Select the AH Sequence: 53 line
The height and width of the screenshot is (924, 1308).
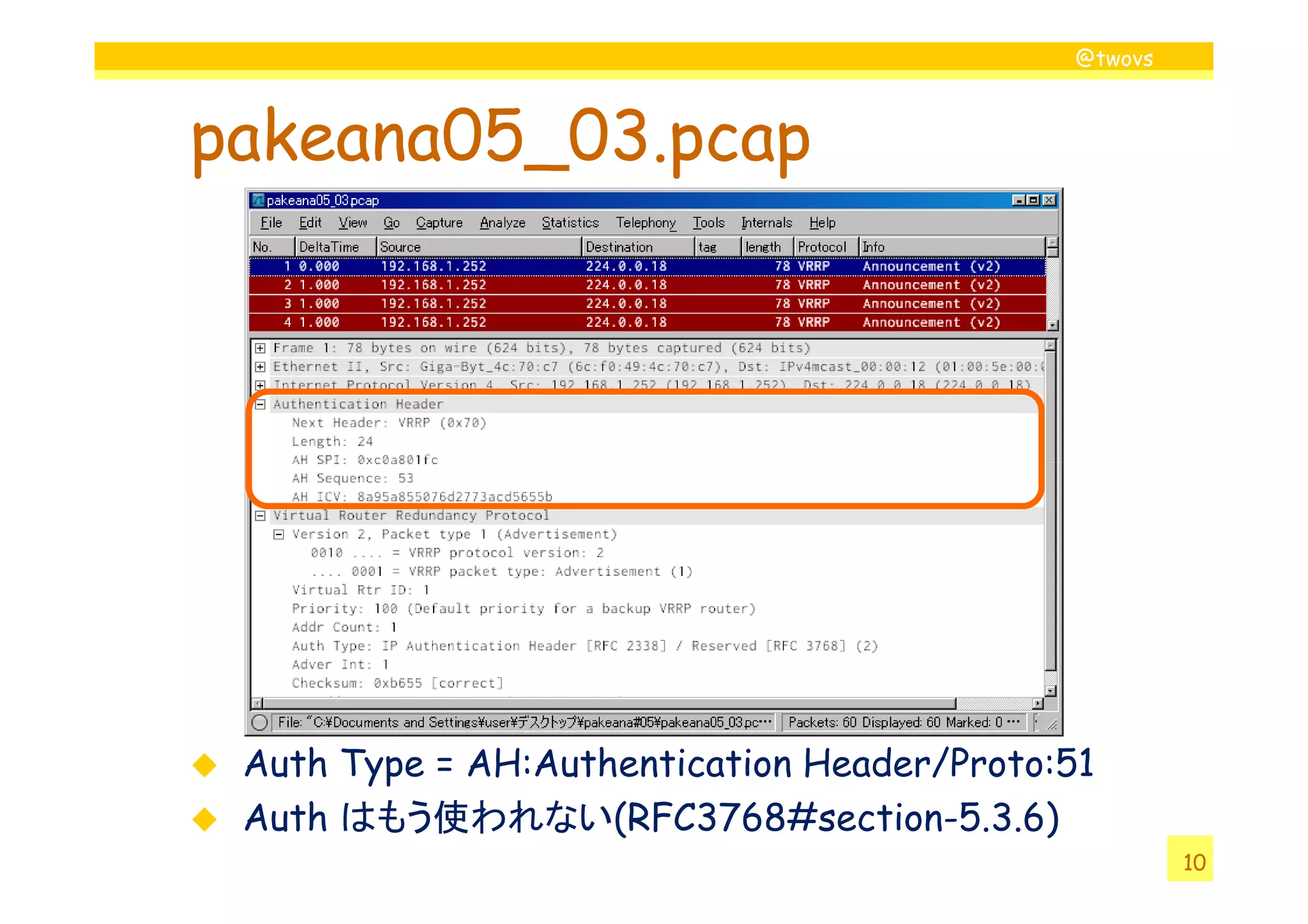tap(353, 478)
